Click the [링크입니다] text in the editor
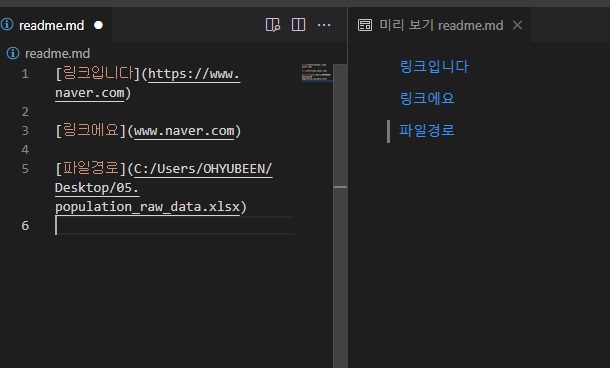This screenshot has height=368, width=610. pos(97,73)
